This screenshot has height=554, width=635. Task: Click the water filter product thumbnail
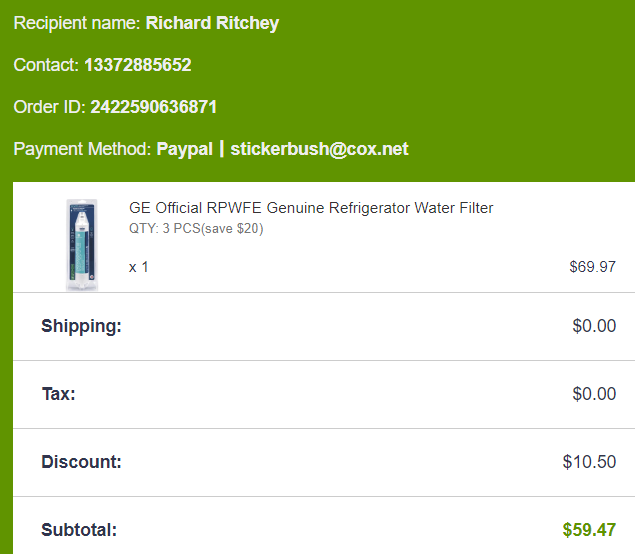[x=82, y=244]
